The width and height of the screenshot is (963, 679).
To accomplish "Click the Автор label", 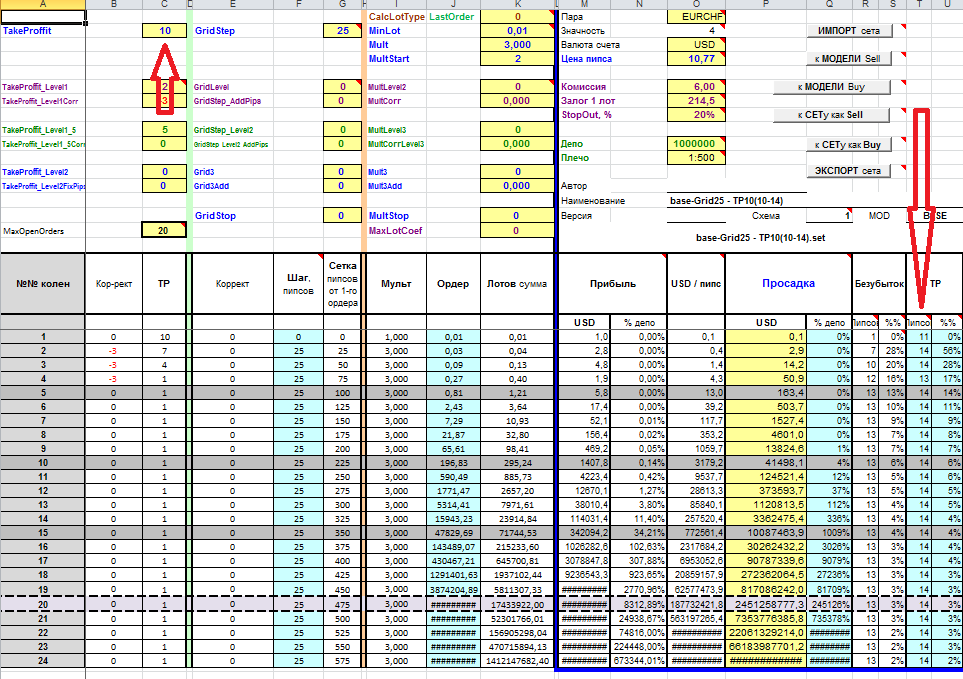I will (574, 185).
